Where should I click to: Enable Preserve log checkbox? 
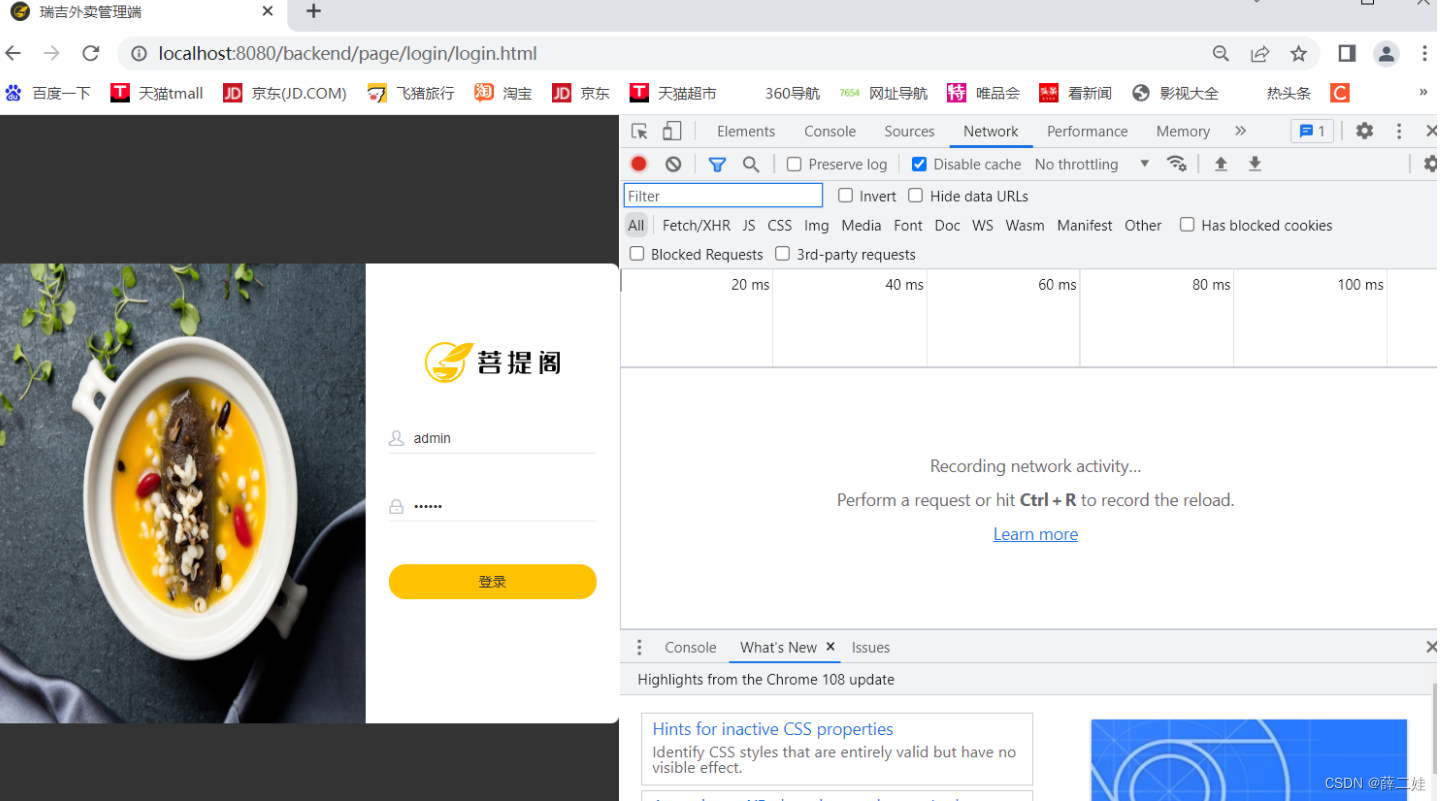click(794, 164)
